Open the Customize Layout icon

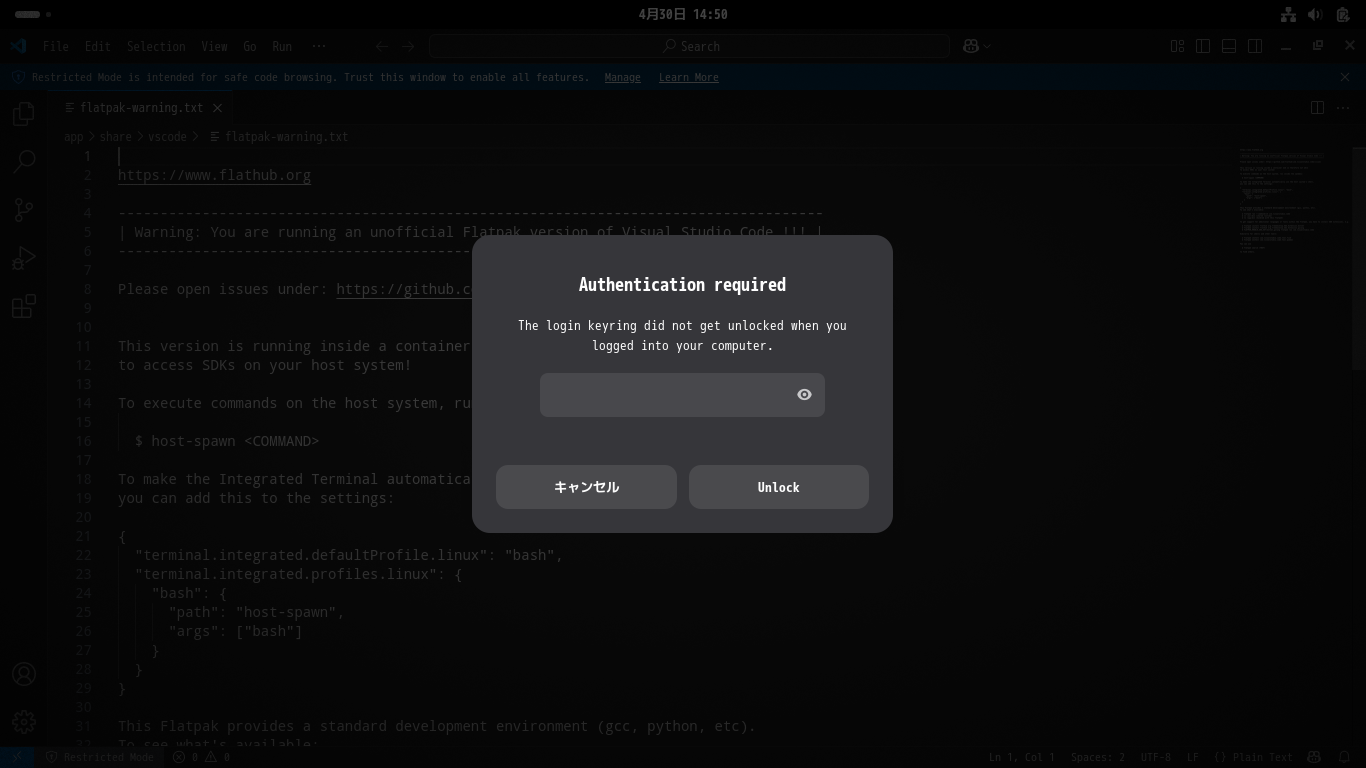(x=1177, y=46)
